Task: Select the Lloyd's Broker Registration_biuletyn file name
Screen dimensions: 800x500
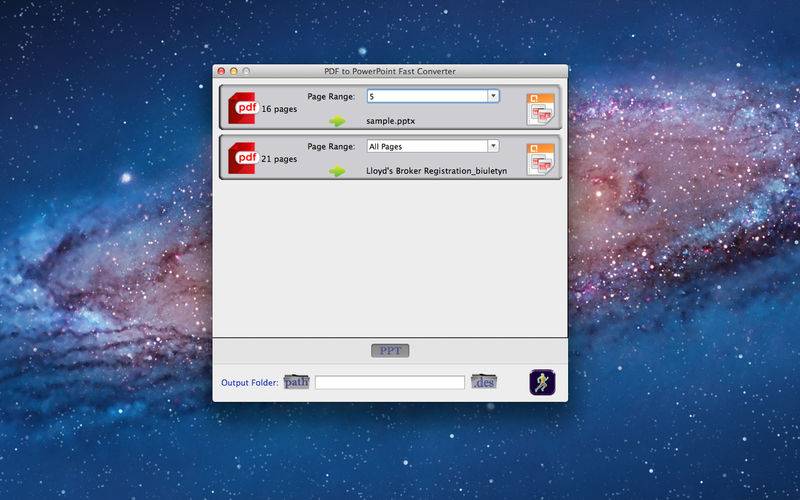Action: click(437, 171)
